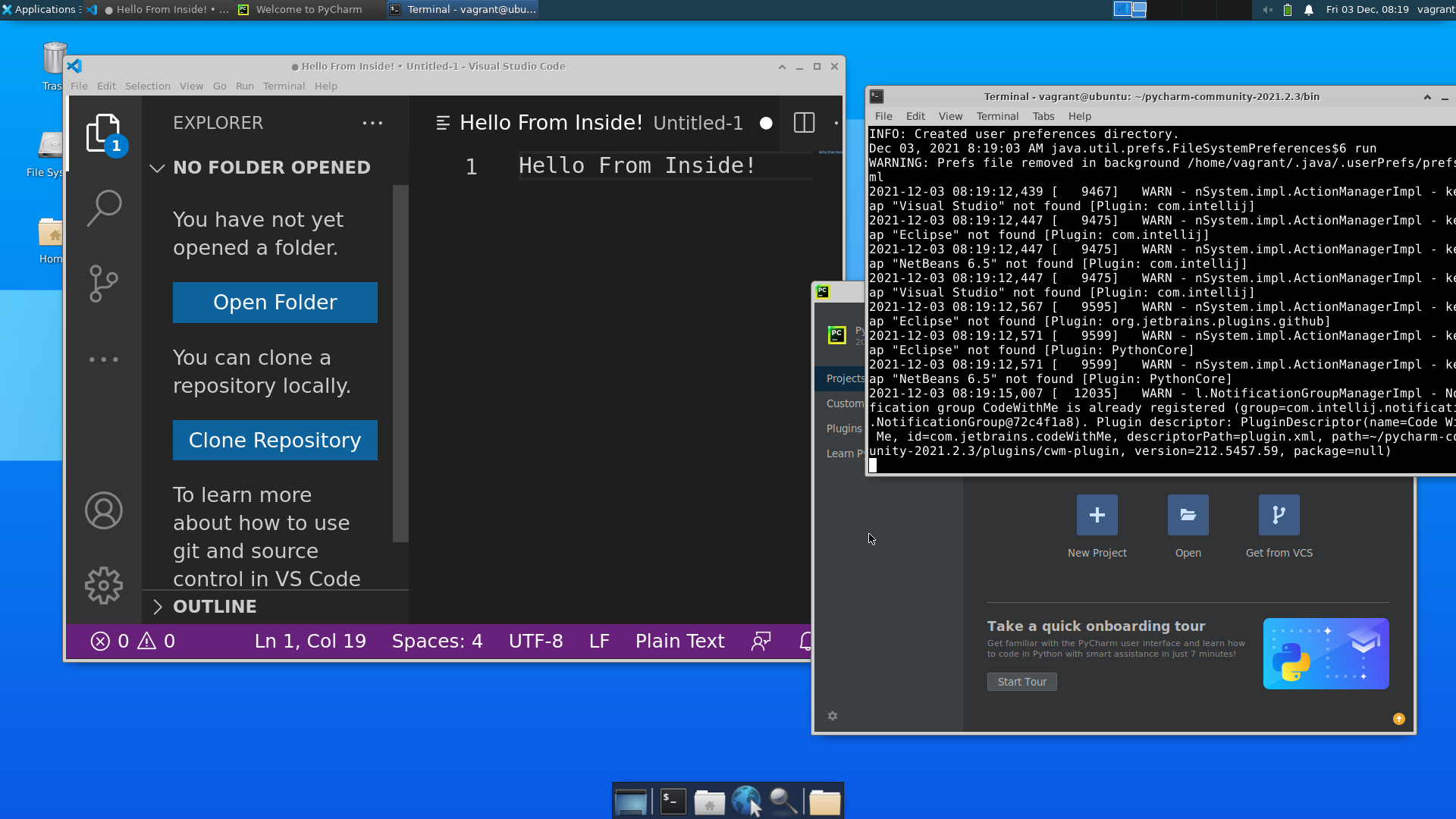Open VS Code Selection menu
This screenshot has height=819, width=1456.
click(x=148, y=86)
